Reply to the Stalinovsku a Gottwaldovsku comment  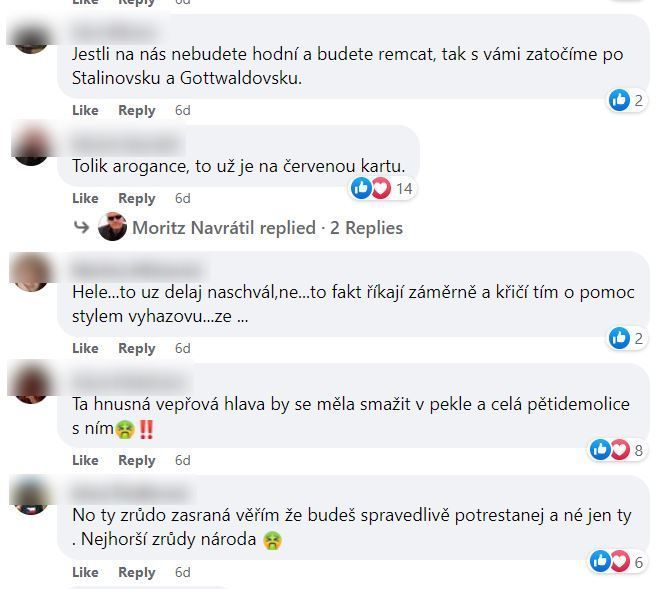pyautogui.click(x=137, y=110)
